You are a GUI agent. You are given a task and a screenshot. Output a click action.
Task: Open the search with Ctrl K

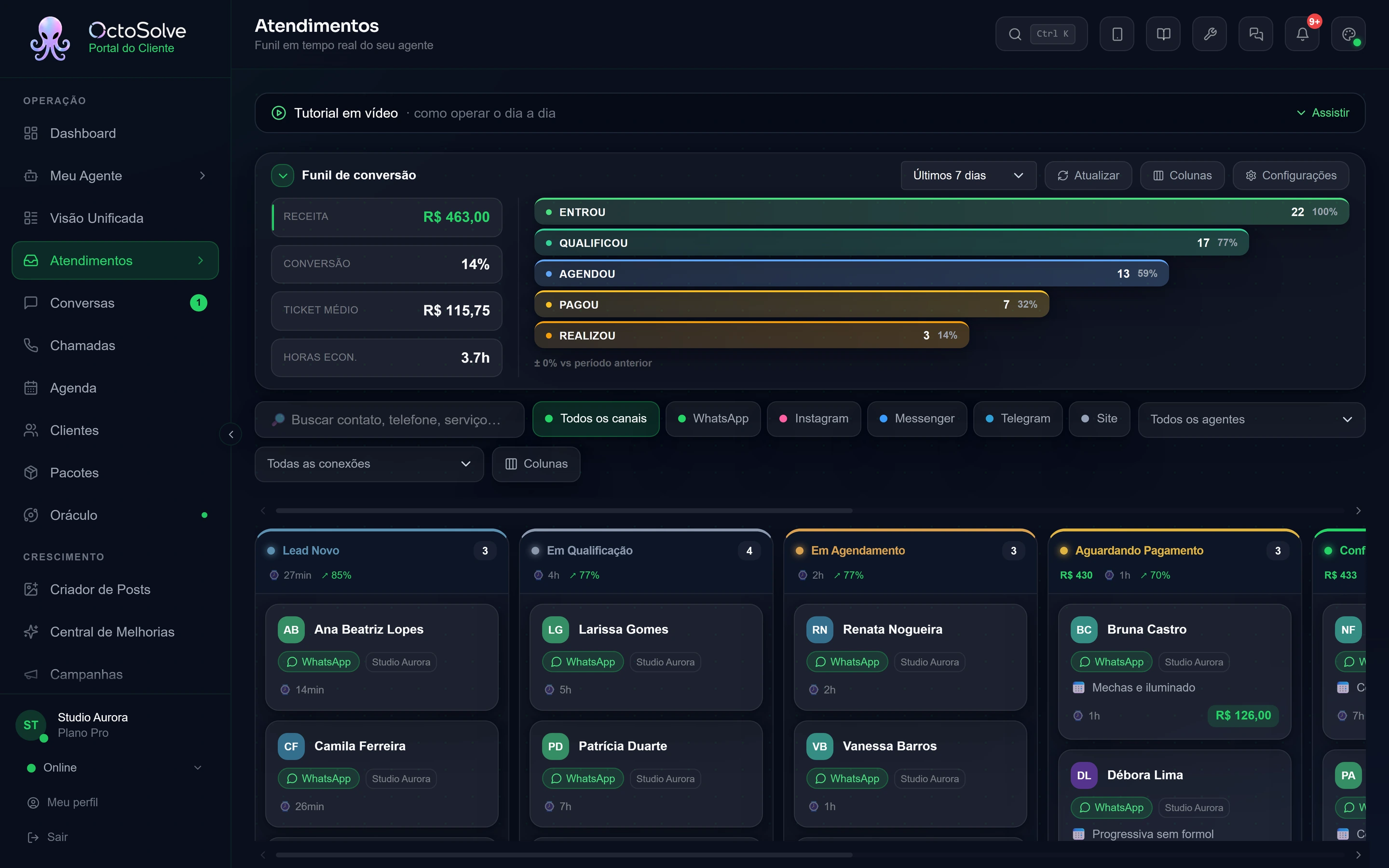point(1041,34)
